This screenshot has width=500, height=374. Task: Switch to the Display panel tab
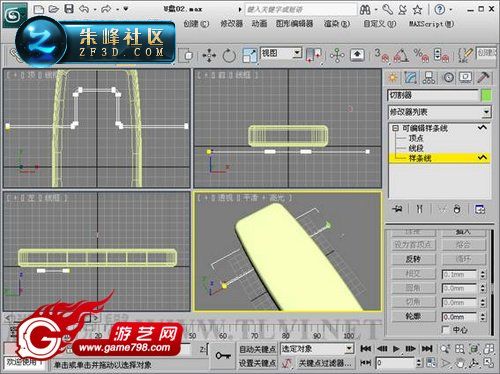pos(466,78)
